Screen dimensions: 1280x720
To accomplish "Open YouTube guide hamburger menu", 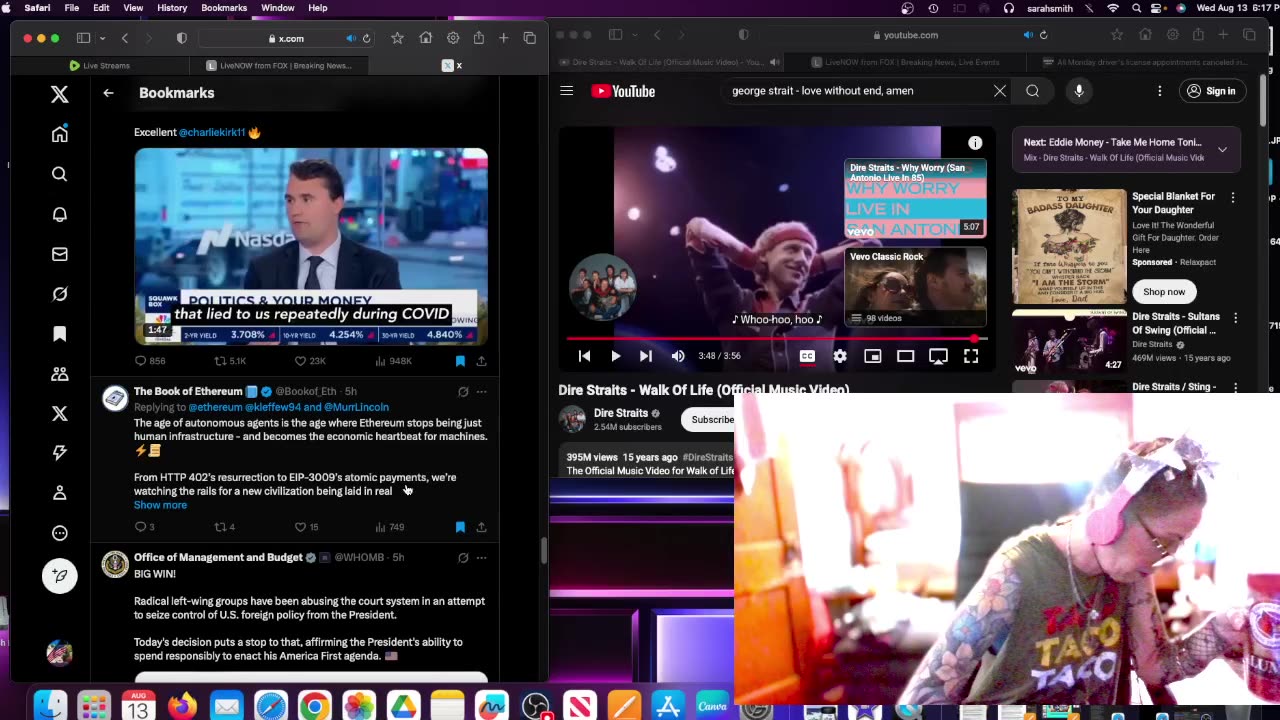I will (567, 91).
